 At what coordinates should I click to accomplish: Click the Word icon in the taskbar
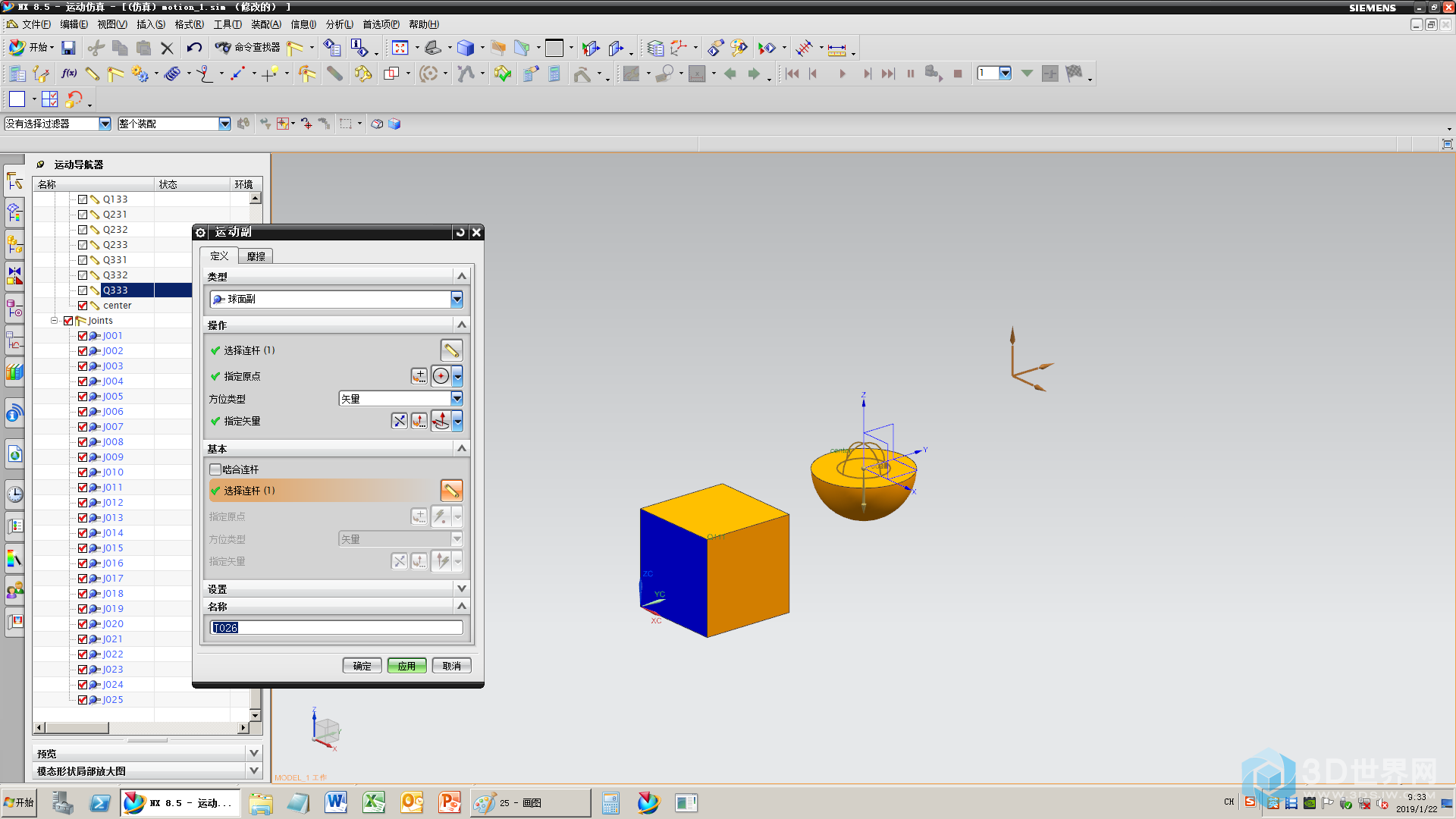coord(336,802)
